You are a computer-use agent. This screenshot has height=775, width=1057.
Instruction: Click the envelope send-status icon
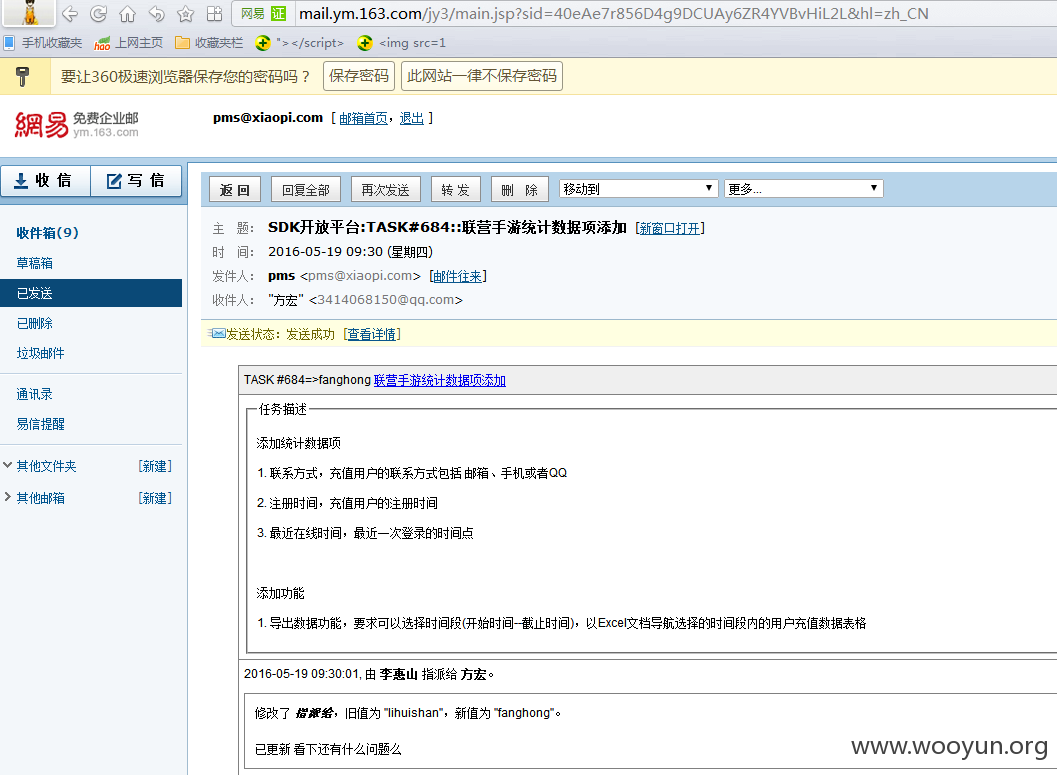[217, 333]
